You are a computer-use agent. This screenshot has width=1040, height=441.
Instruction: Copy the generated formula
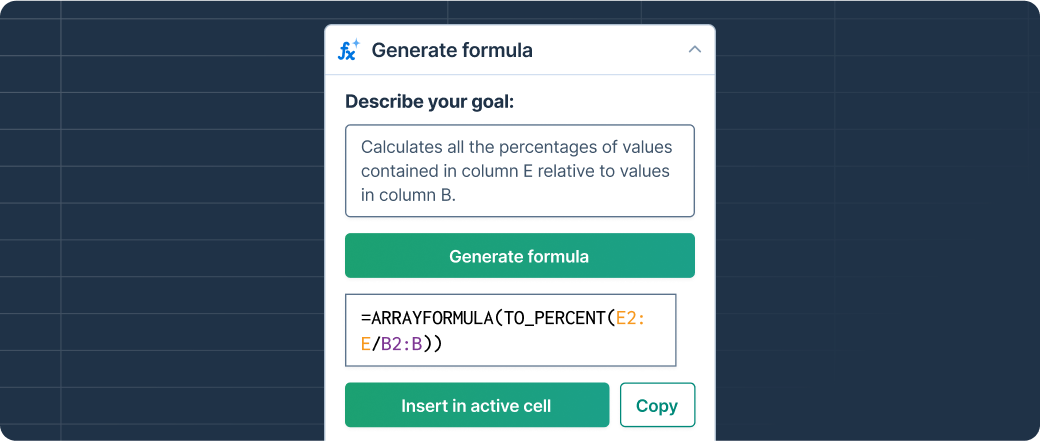pyautogui.click(x=657, y=405)
